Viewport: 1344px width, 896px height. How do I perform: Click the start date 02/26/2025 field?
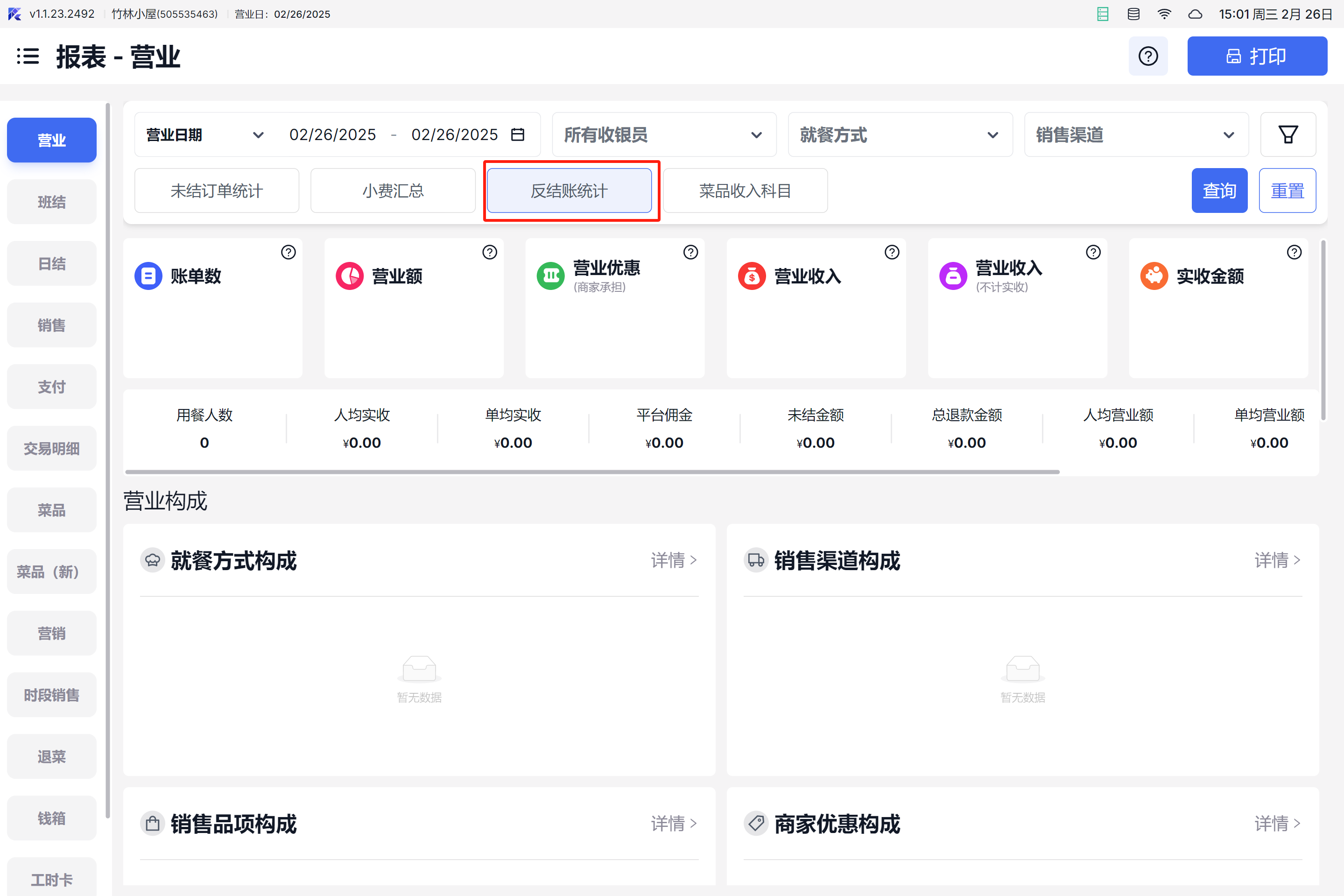coord(332,135)
